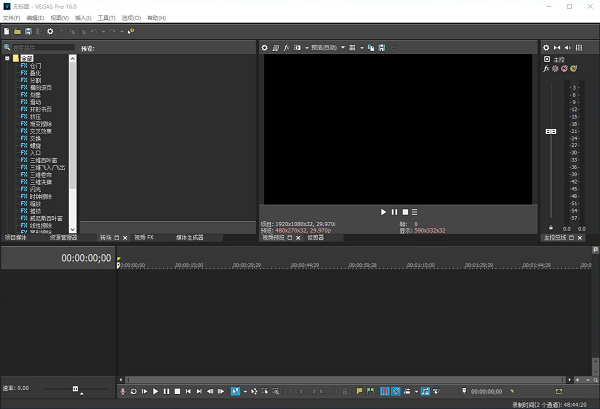The height and width of the screenshot is (409, 600).
Task: Collapse the 全部 folder in transitions tree
Action: 7,58
